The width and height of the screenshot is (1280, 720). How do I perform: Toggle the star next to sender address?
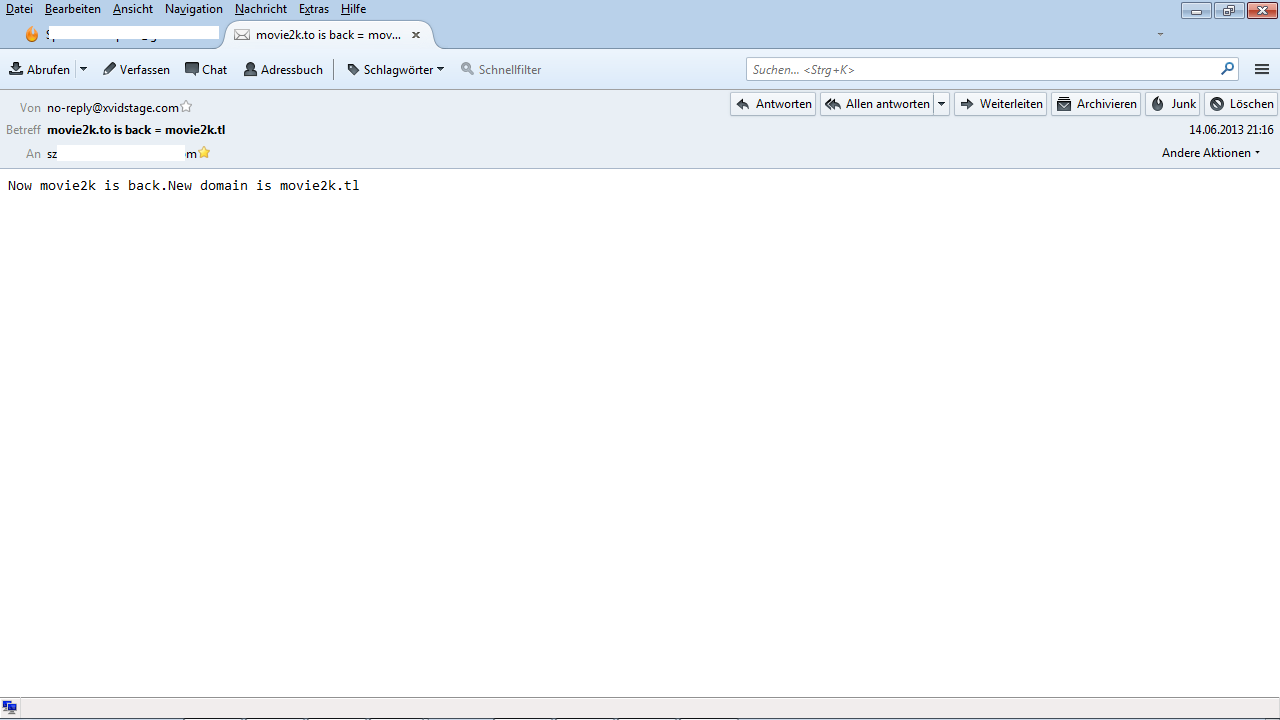(186, 107)
